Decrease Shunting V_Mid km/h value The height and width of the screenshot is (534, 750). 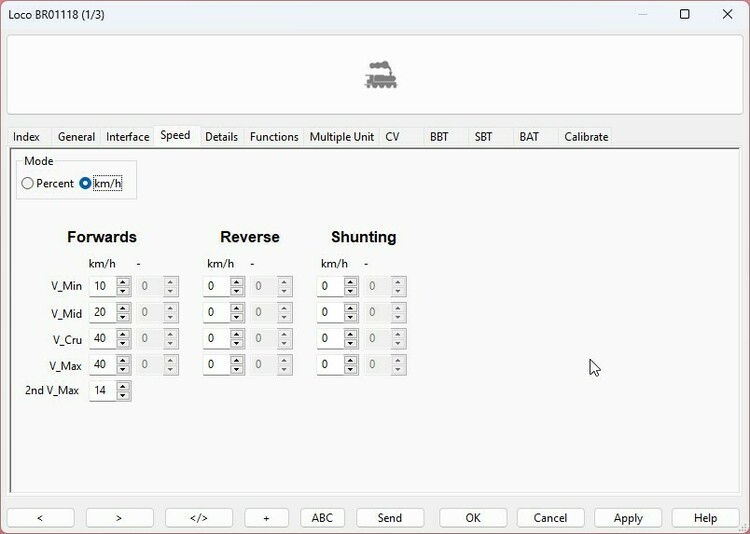click(x=350, y=317)
